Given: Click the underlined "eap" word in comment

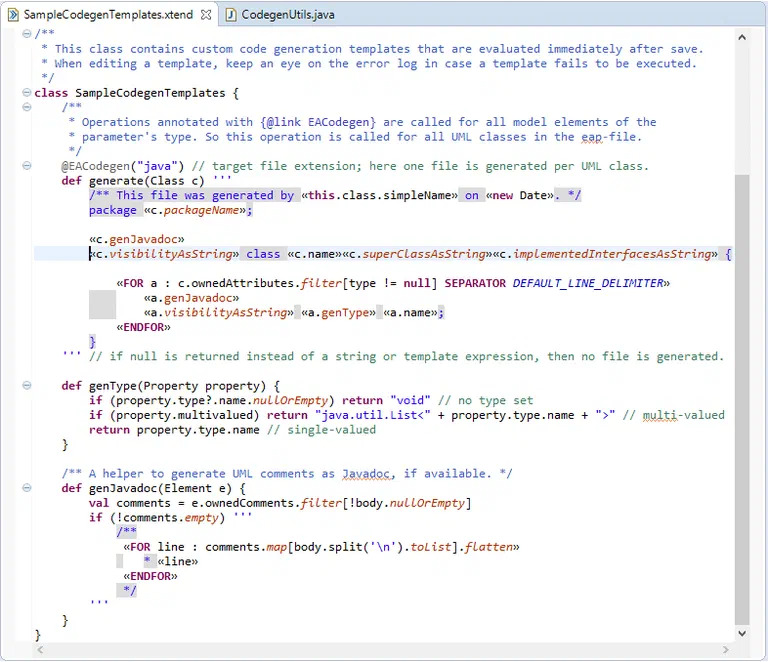Looking at the screenshot, I should (592, 137).
